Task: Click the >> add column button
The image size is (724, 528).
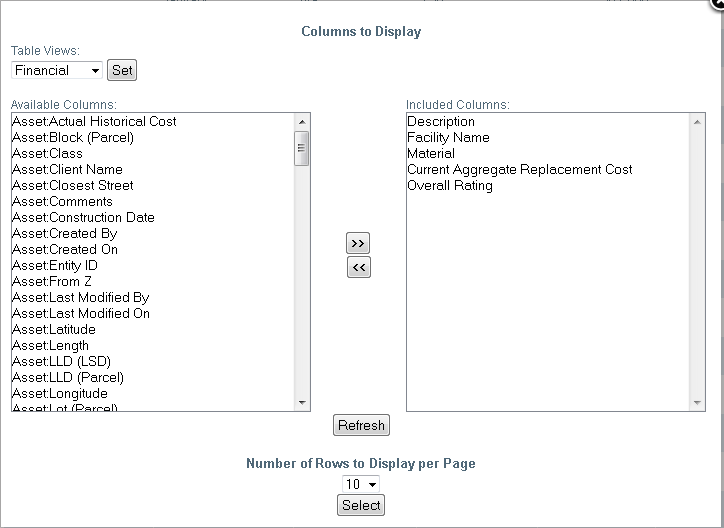Action: click(358, 243)
